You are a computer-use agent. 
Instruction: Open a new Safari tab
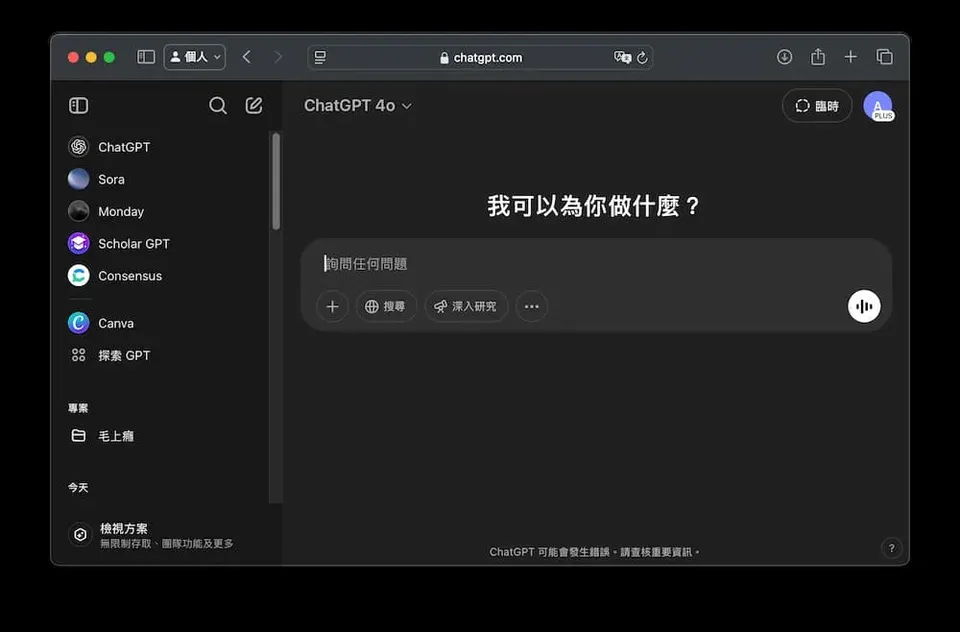coord(850,57)
